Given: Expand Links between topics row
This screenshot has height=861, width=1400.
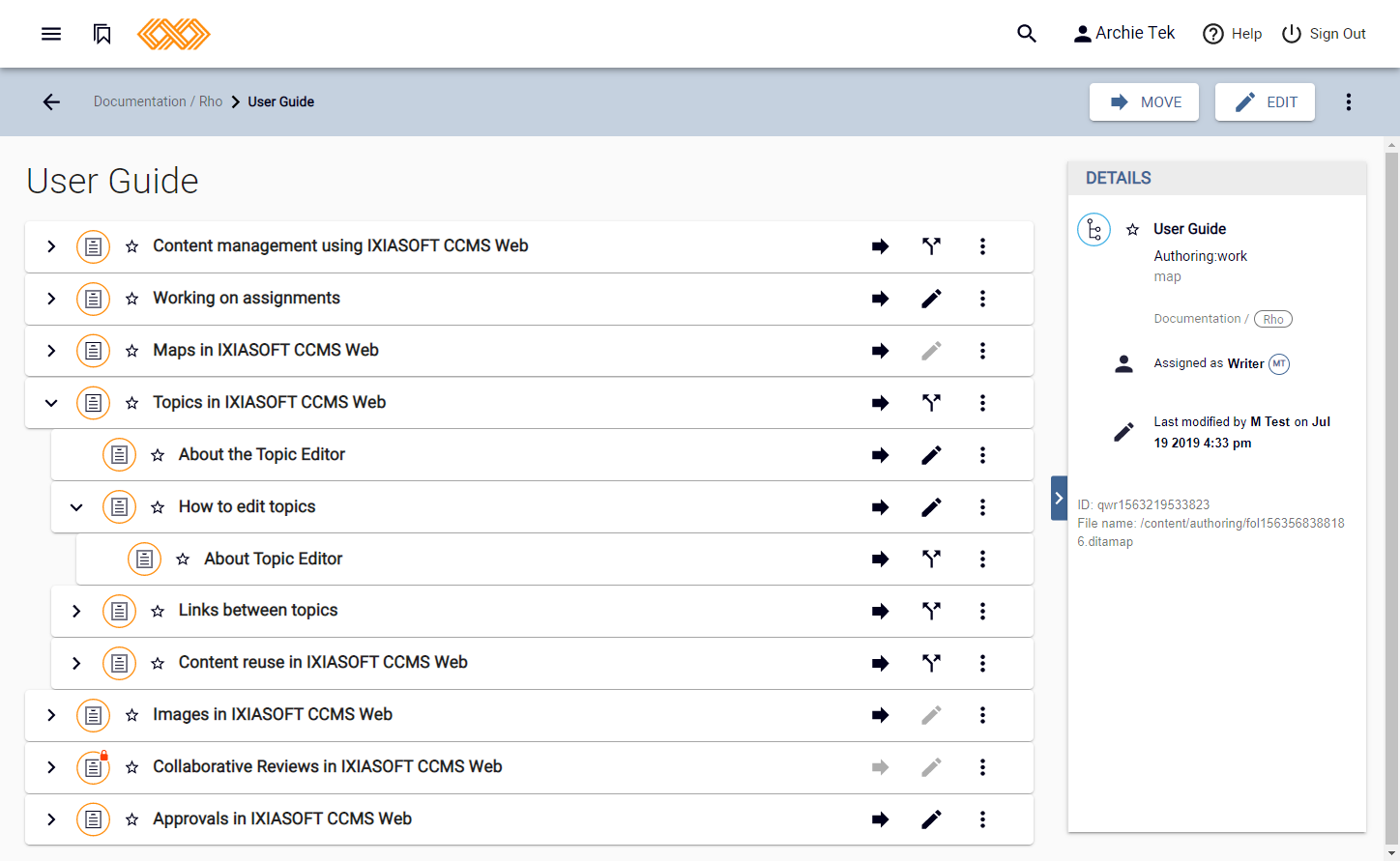Looking at the screenshot, I should click(x=76, y=611).
